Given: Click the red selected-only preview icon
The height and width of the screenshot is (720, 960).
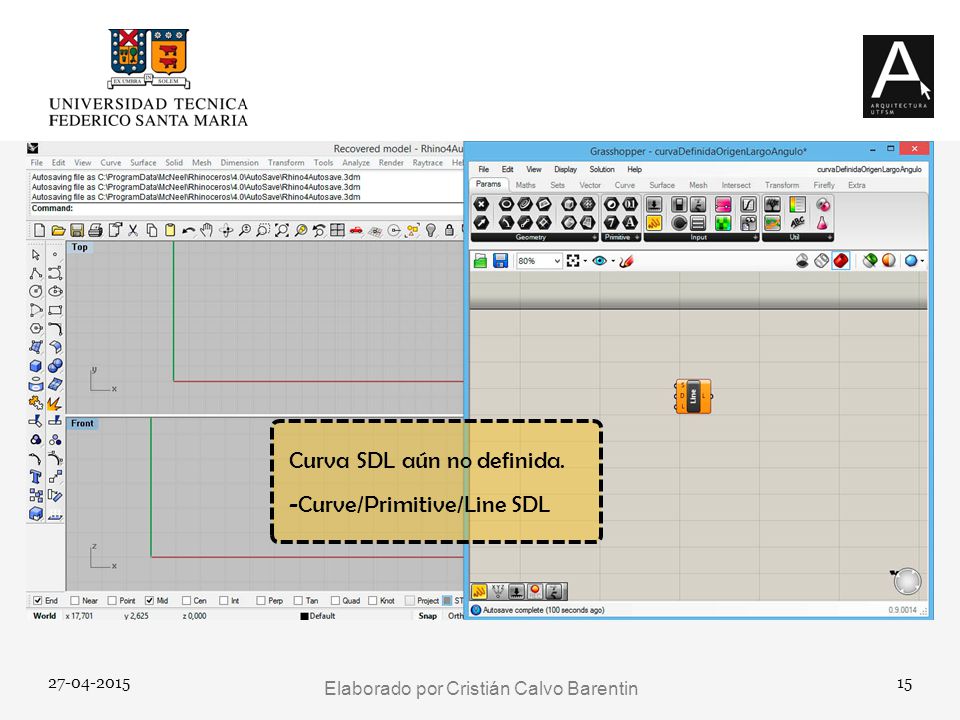Looking at the screenshot, I should 841,261.
